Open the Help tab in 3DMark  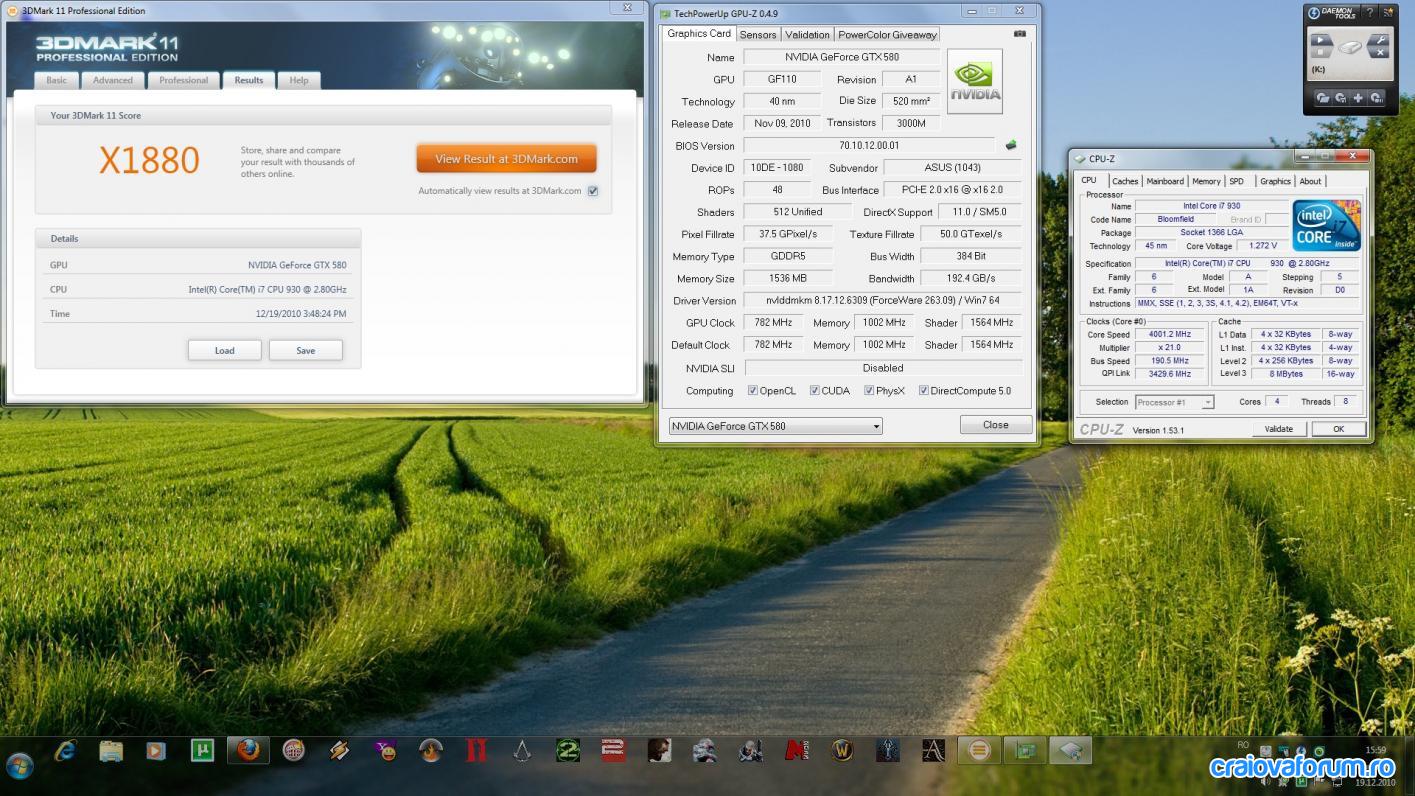299,80
